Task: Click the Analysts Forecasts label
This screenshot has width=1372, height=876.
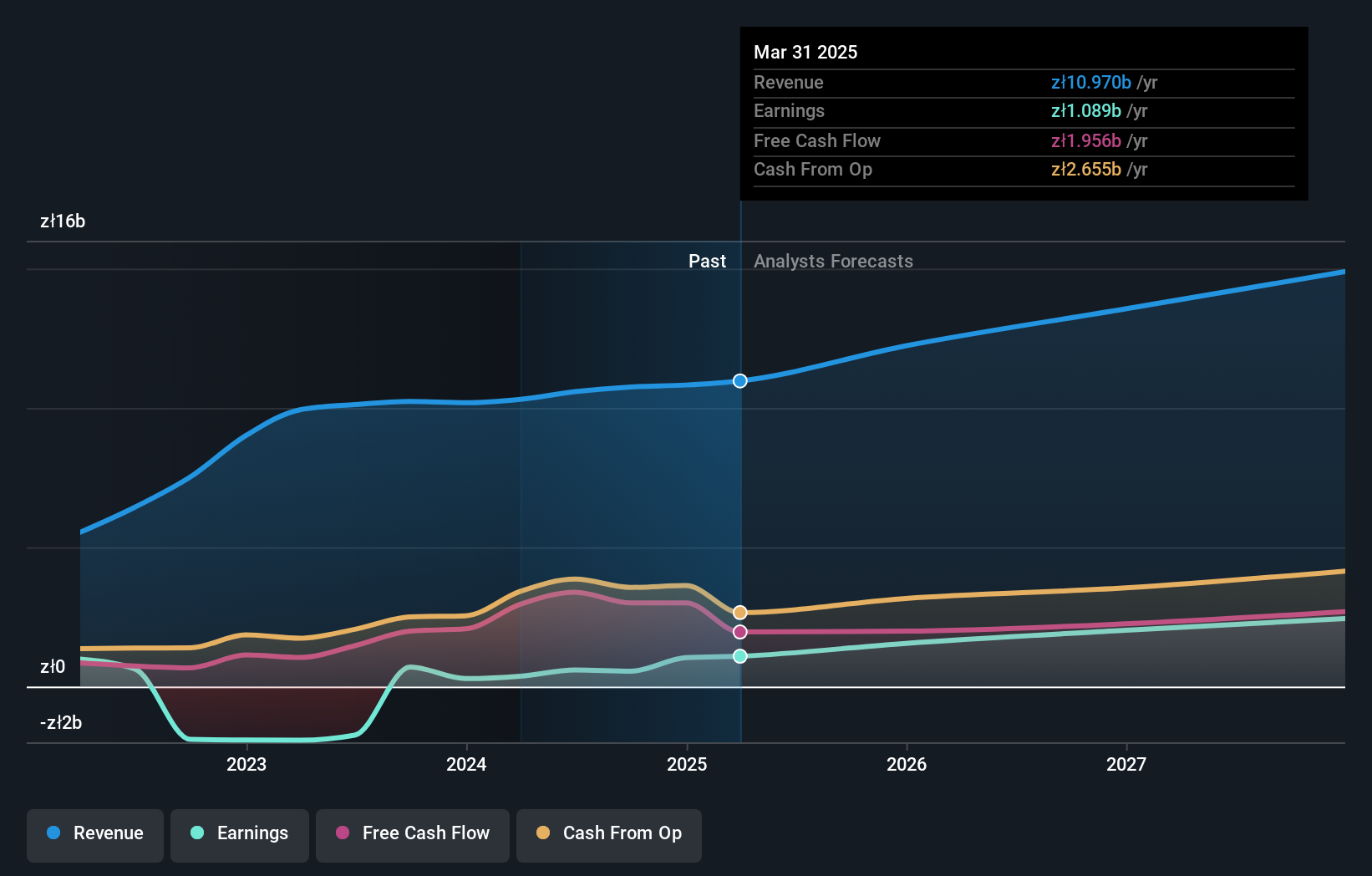Action: [833, 262]
